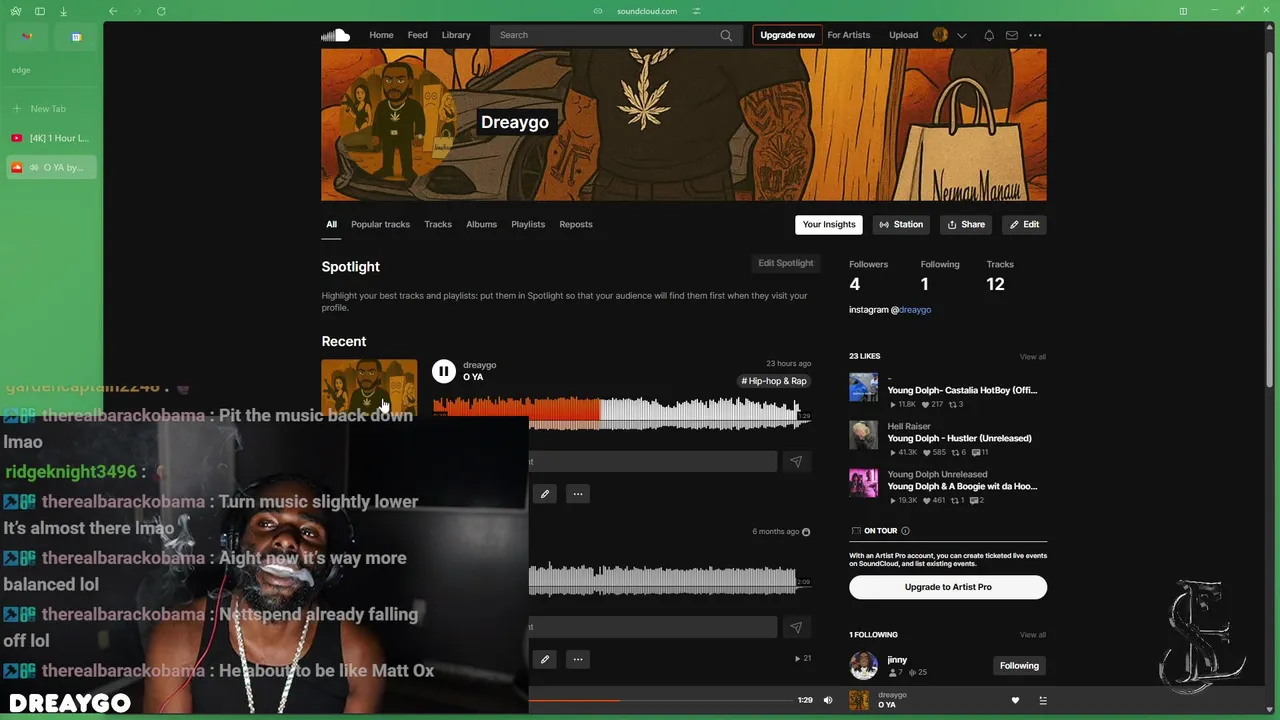Viewport: 1280px width, 720px height.
Task: Open Your Insights
Action: [x=829, y=225]
